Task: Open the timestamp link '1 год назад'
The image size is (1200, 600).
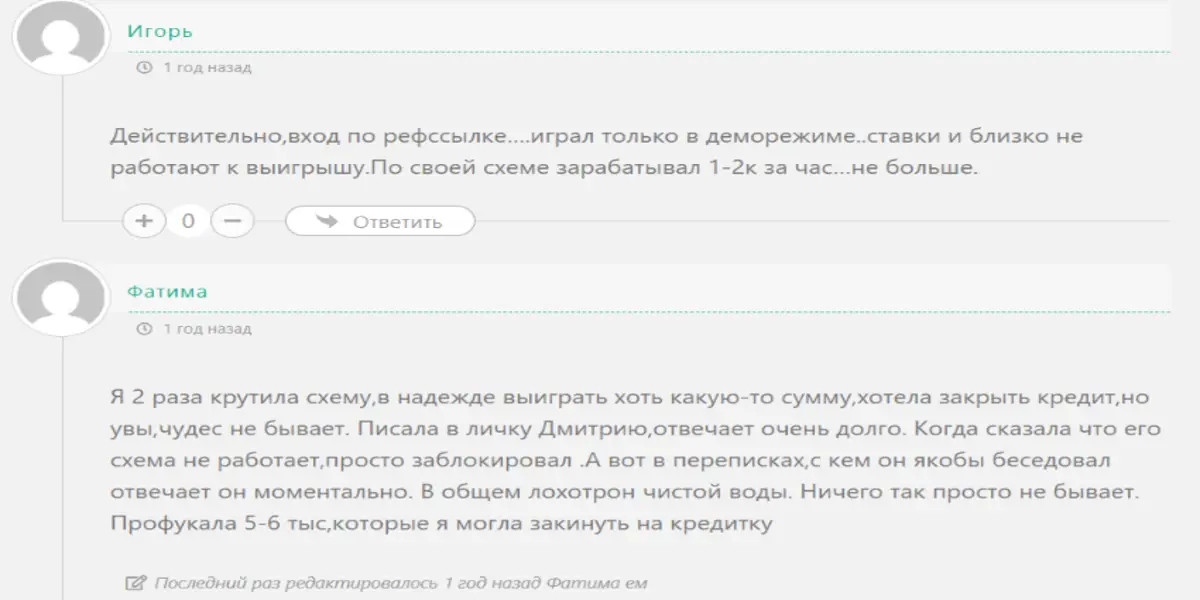Action: pos(207,67)
